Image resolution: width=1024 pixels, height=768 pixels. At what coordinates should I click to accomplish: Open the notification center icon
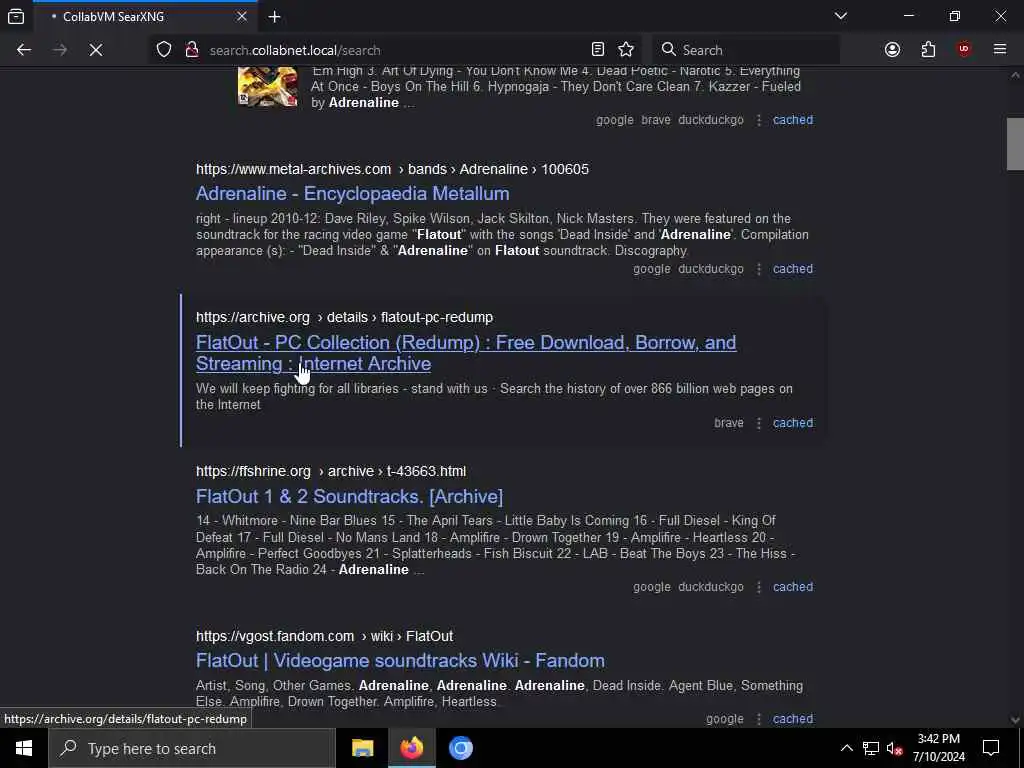tap(991, 748)
